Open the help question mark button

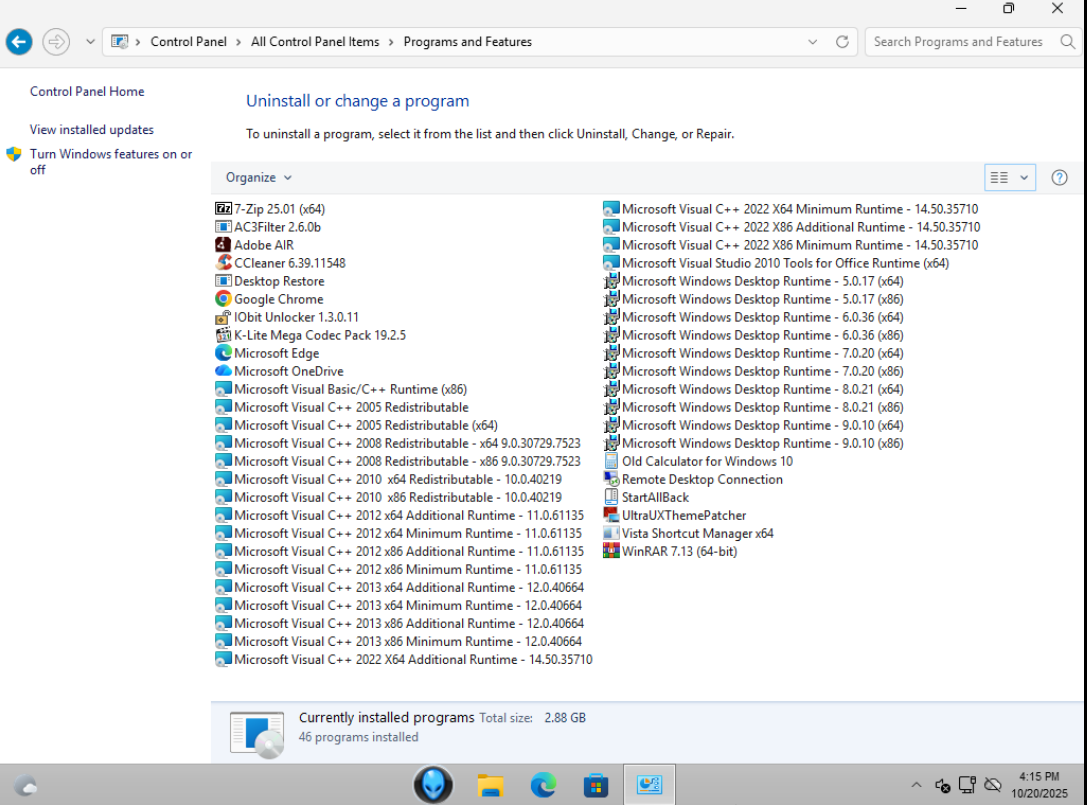1059,178
